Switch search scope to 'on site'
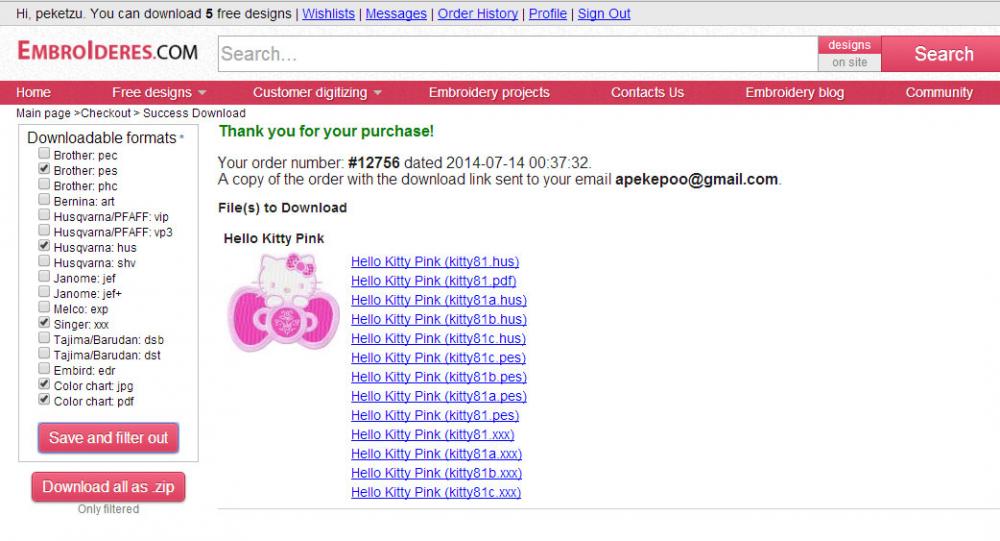Image resolution: width=1000 pixels, height=541 pixels. point(849,62)
